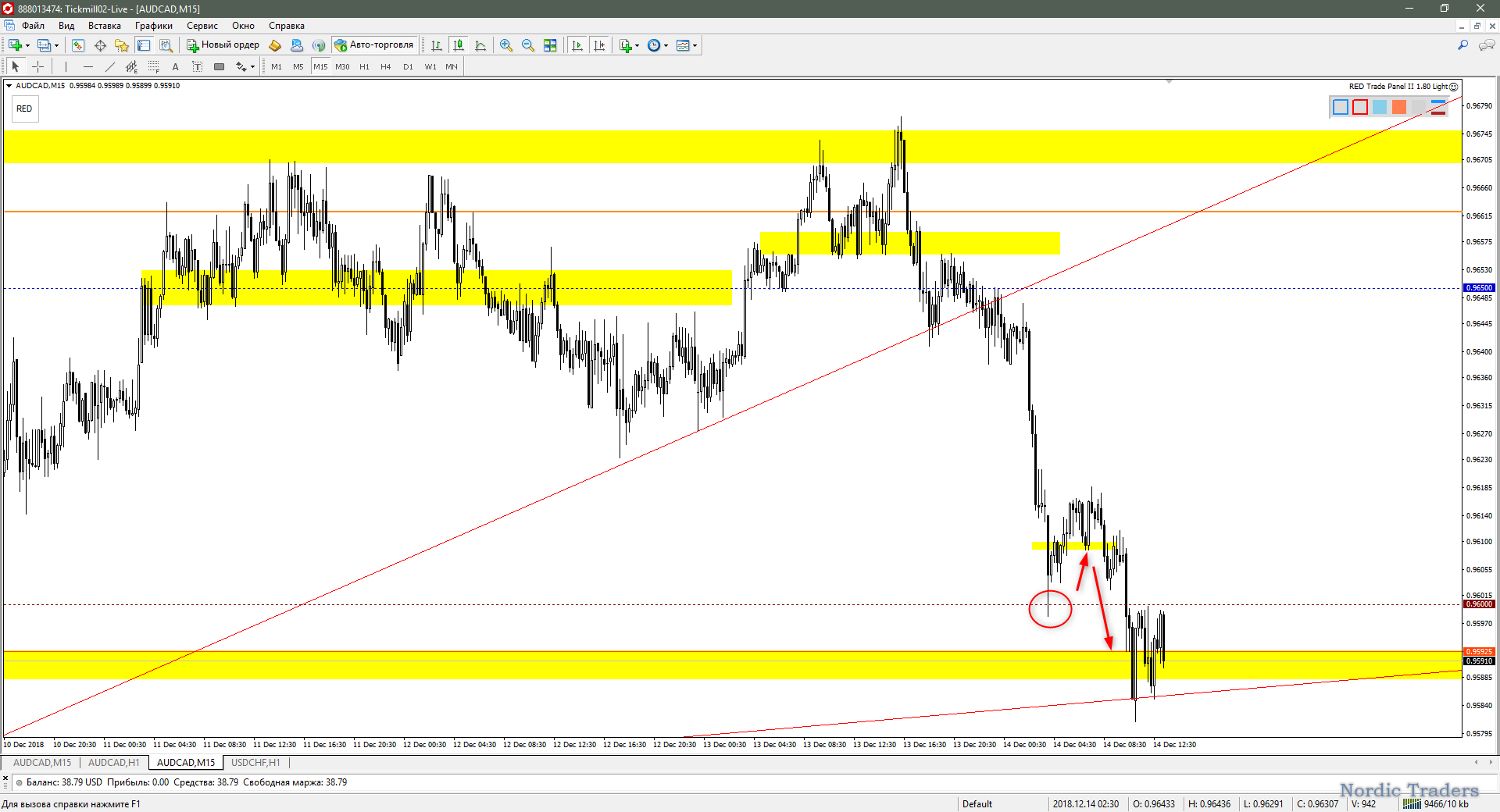Viewport: 1500px width, 812px height.
Task: Zoom in on the chart
Action: pos(506,45)
